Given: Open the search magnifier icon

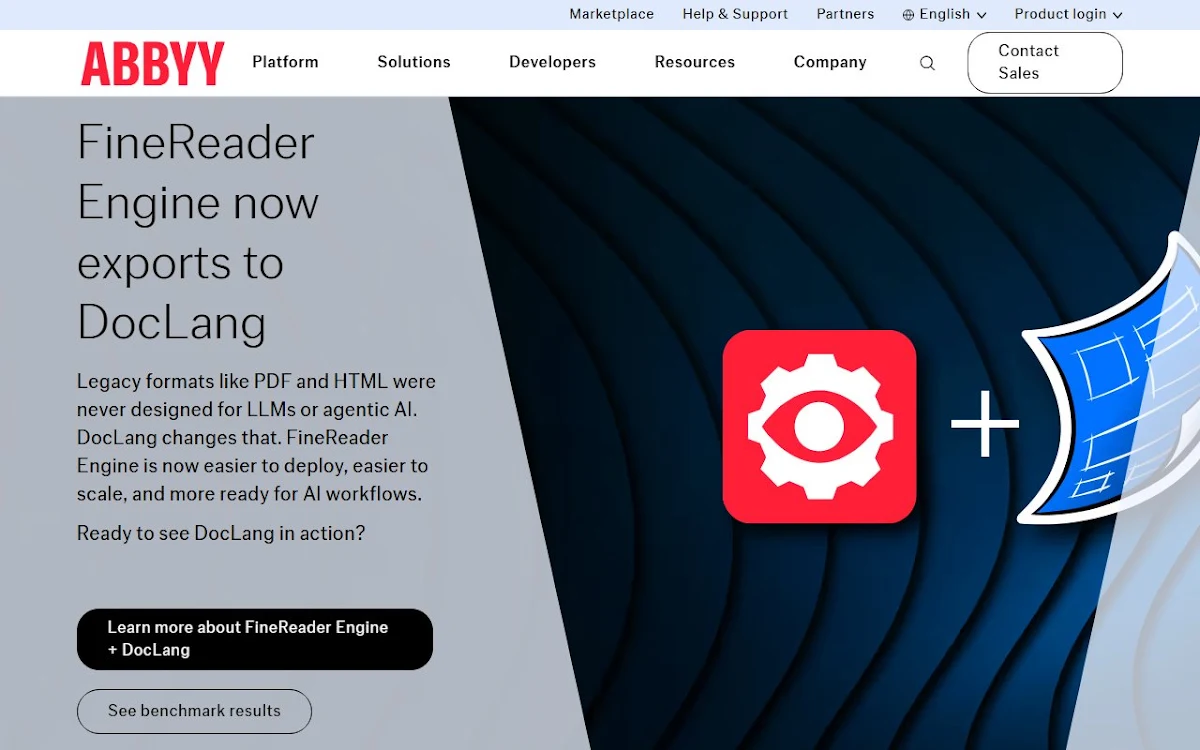Looking at the screenshot, I should click(927, 63).
